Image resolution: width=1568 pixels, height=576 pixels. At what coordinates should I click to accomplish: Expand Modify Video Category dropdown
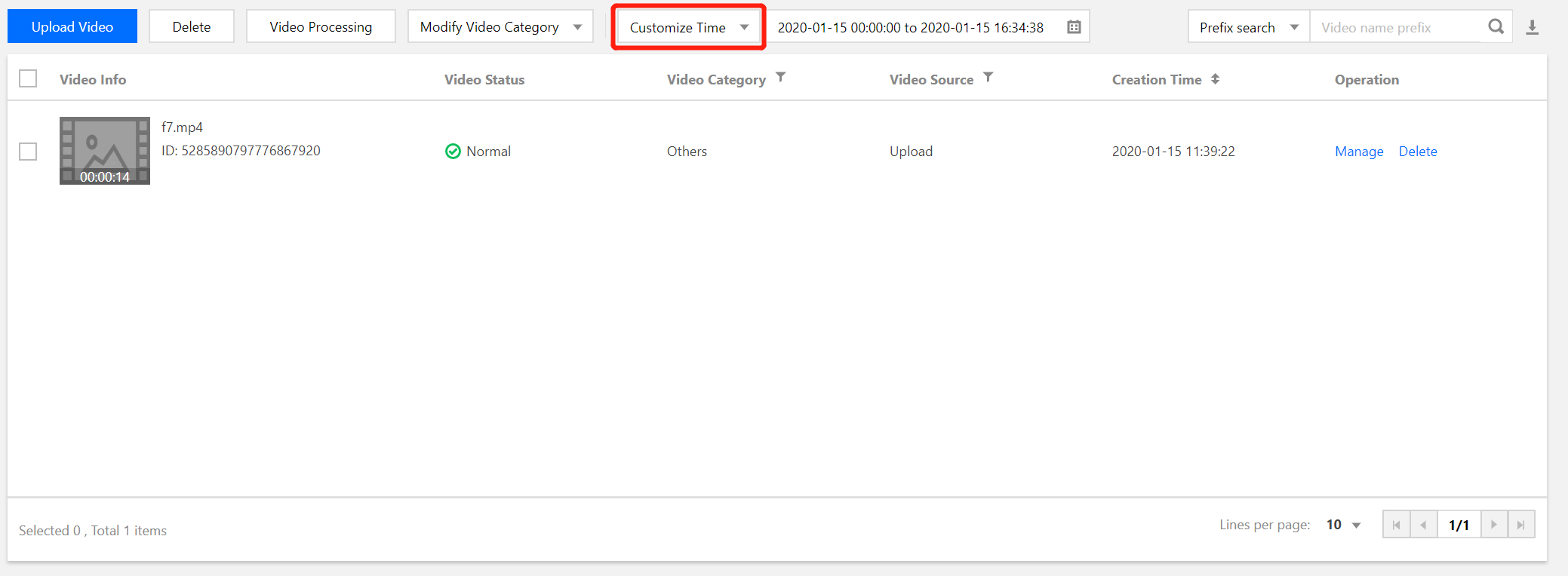(500, 26)
